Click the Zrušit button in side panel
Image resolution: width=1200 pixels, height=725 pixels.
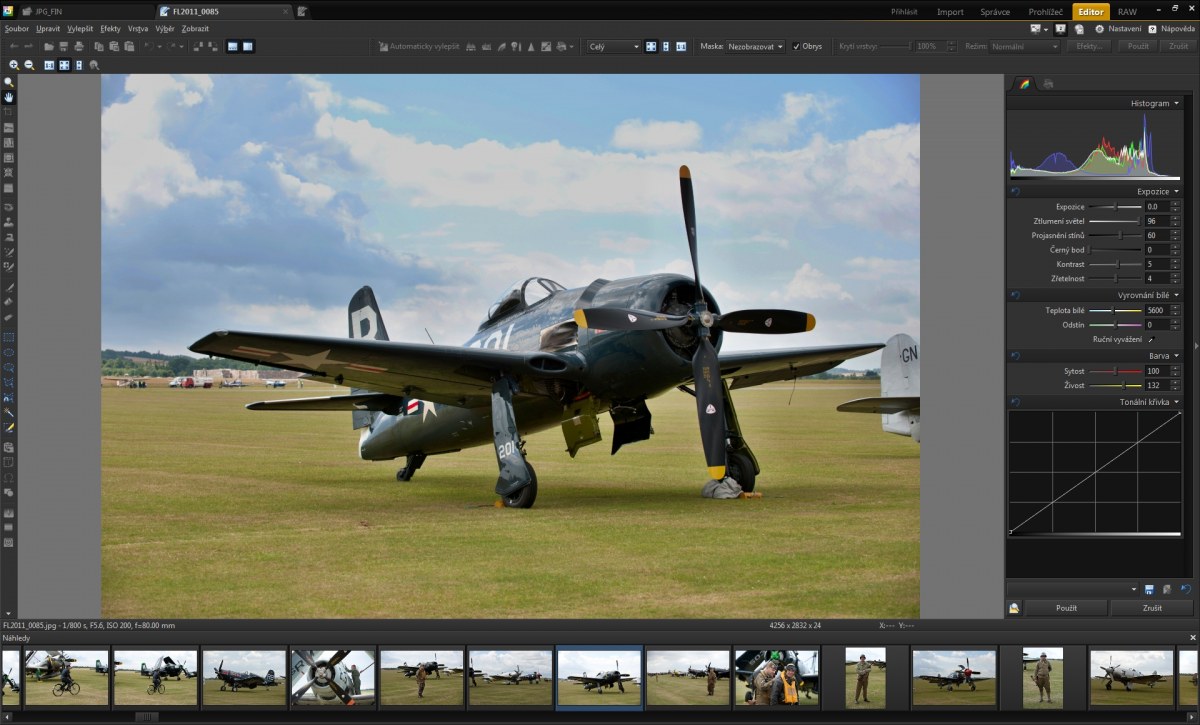(x=1151, y=607)
